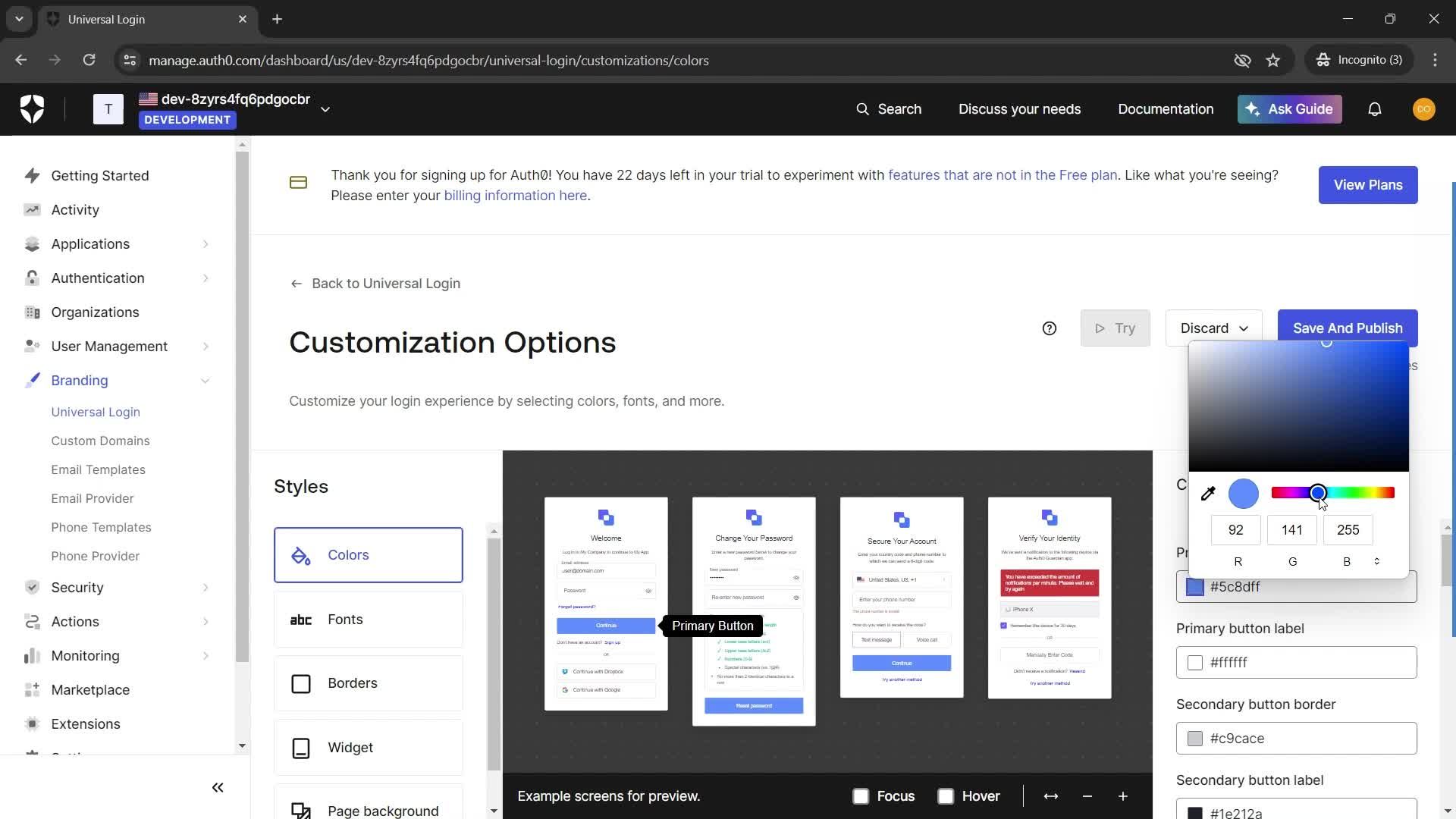
Task: Expand the Applications menu
Action: pos(206,244)
